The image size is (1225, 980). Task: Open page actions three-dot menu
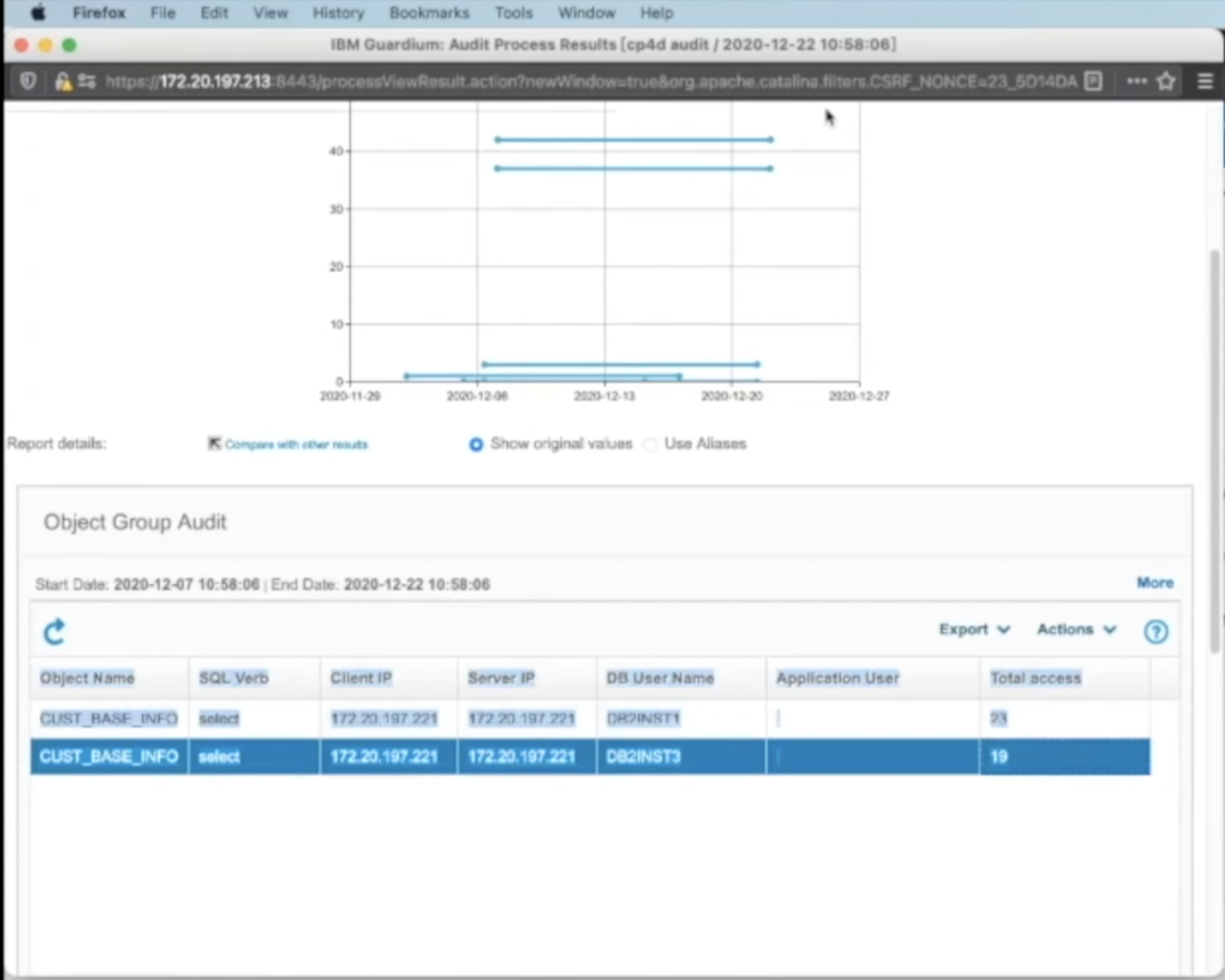tap(1136, 81)
